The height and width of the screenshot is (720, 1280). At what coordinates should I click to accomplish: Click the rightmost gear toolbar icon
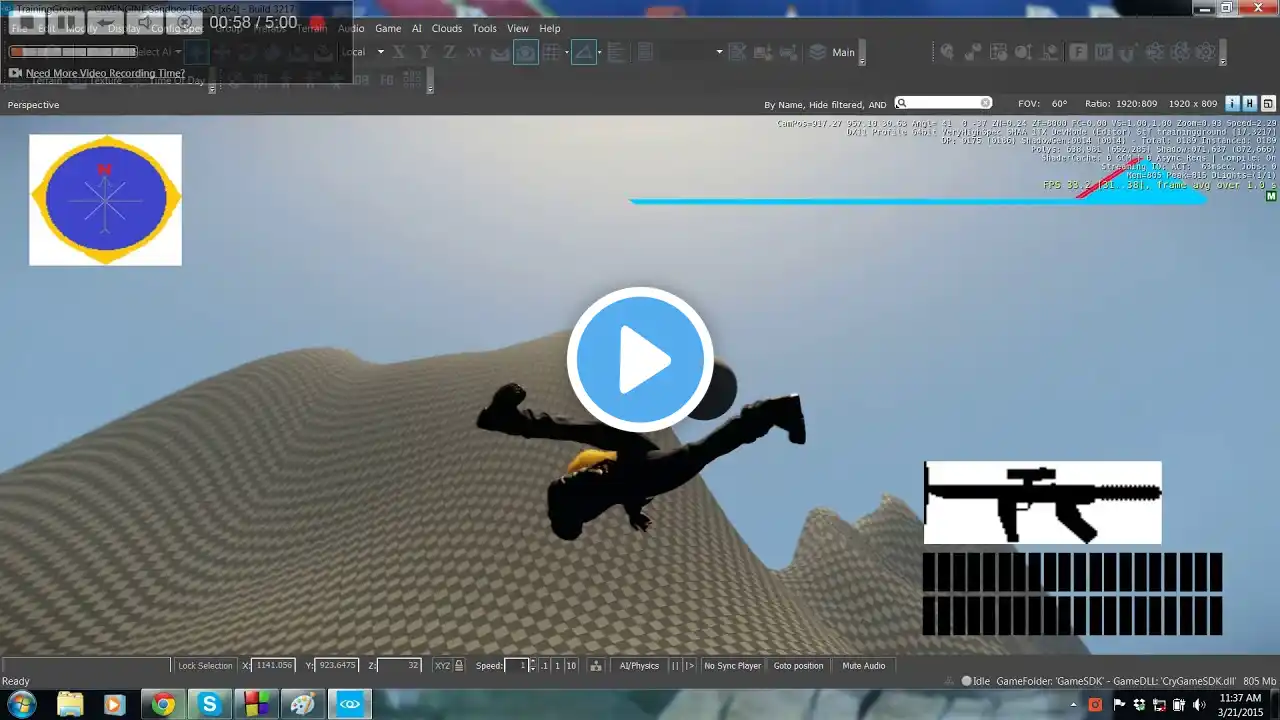1205,52
